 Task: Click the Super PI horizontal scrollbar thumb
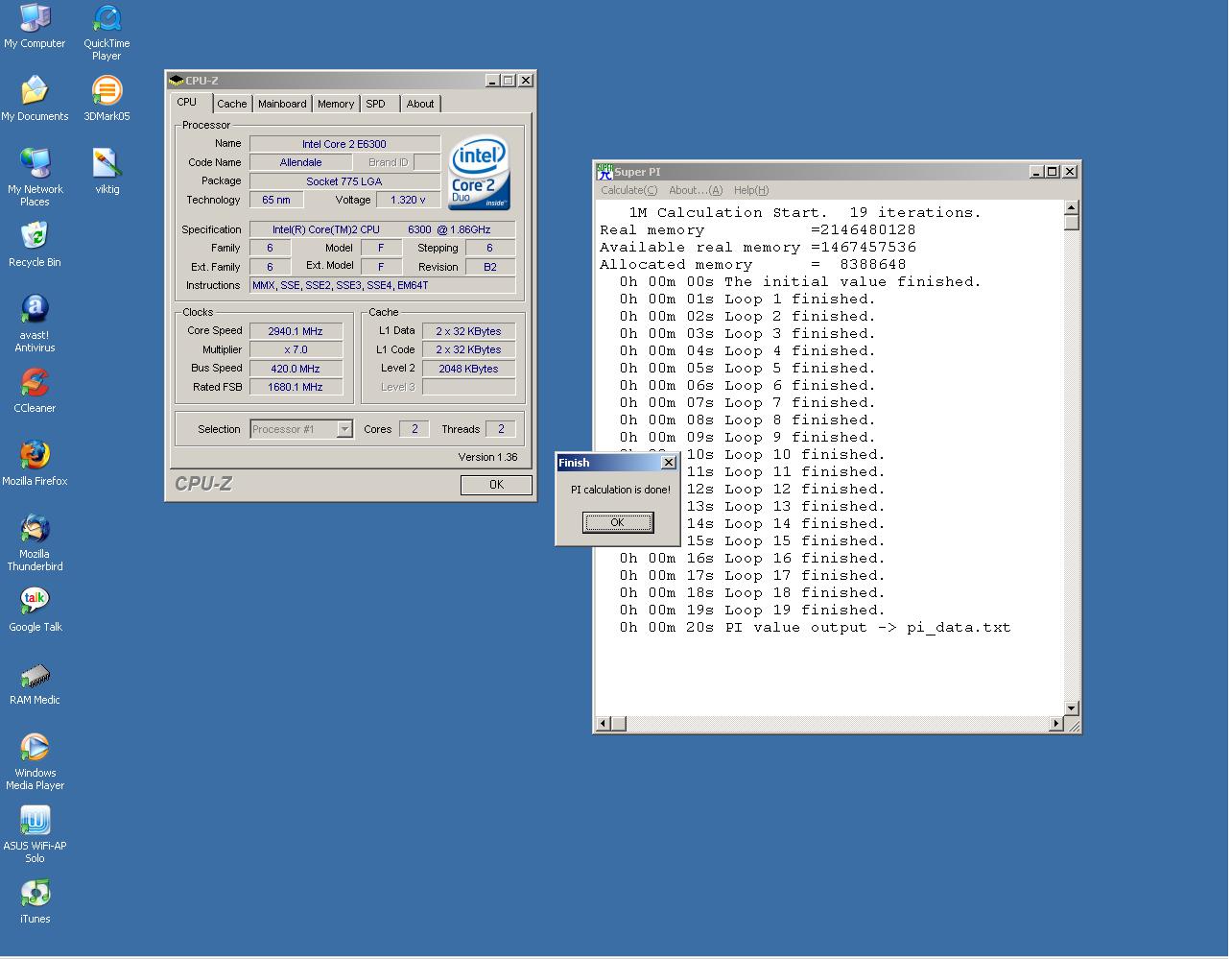coord(619,724)
